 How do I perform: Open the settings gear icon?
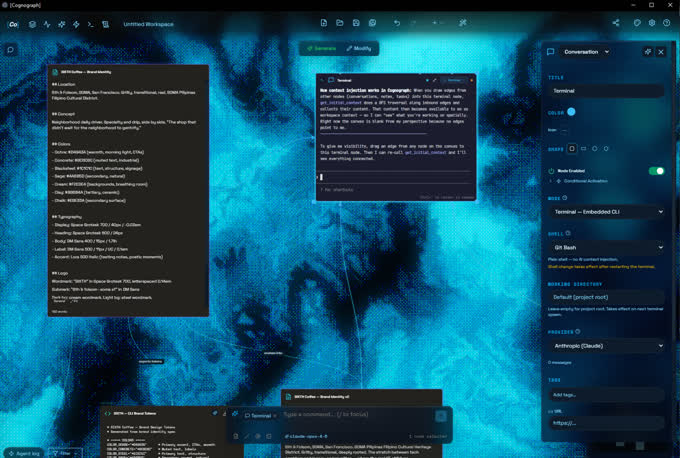click(652, 23)
